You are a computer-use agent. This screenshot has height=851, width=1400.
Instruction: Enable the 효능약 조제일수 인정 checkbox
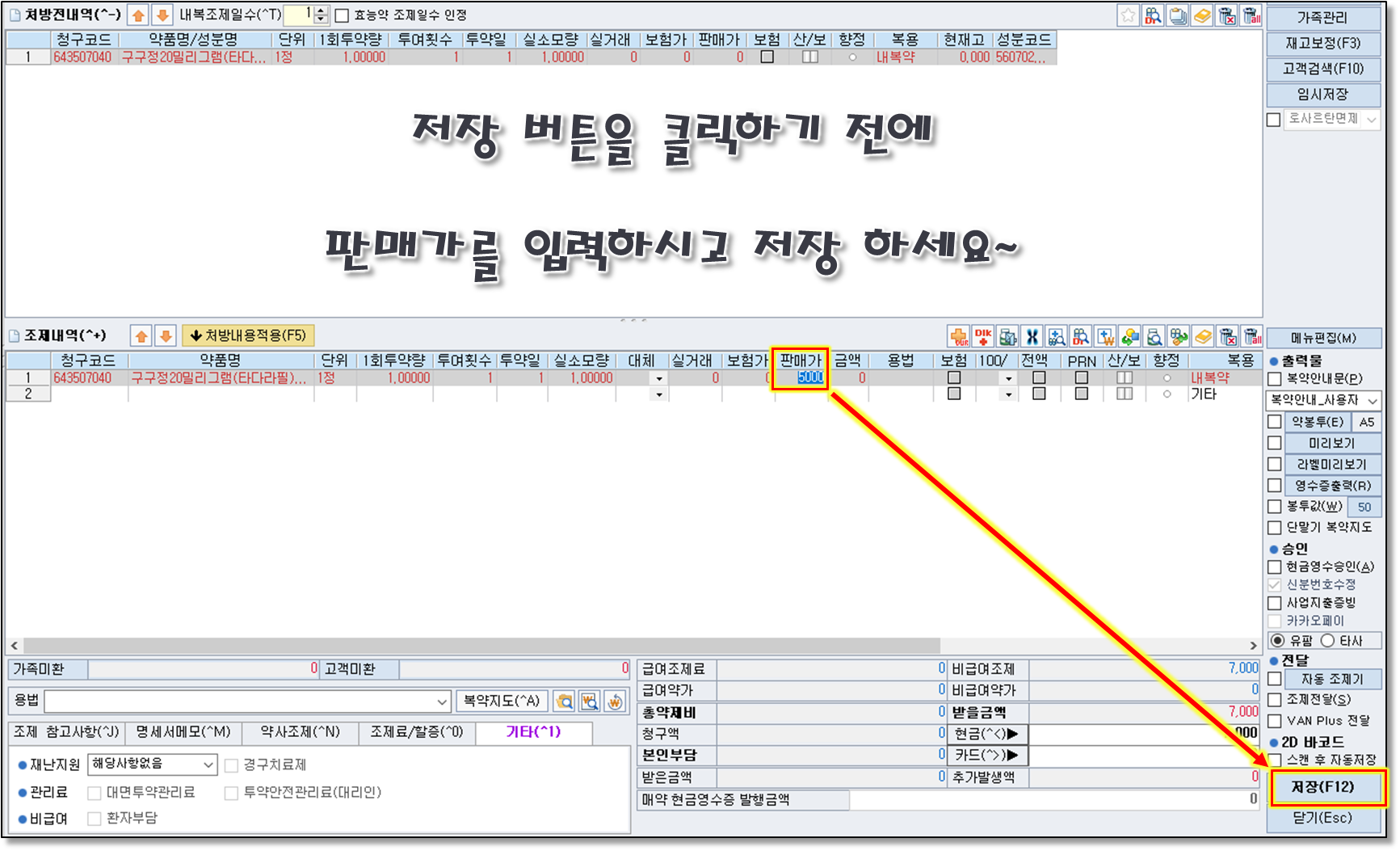[342, 15]
